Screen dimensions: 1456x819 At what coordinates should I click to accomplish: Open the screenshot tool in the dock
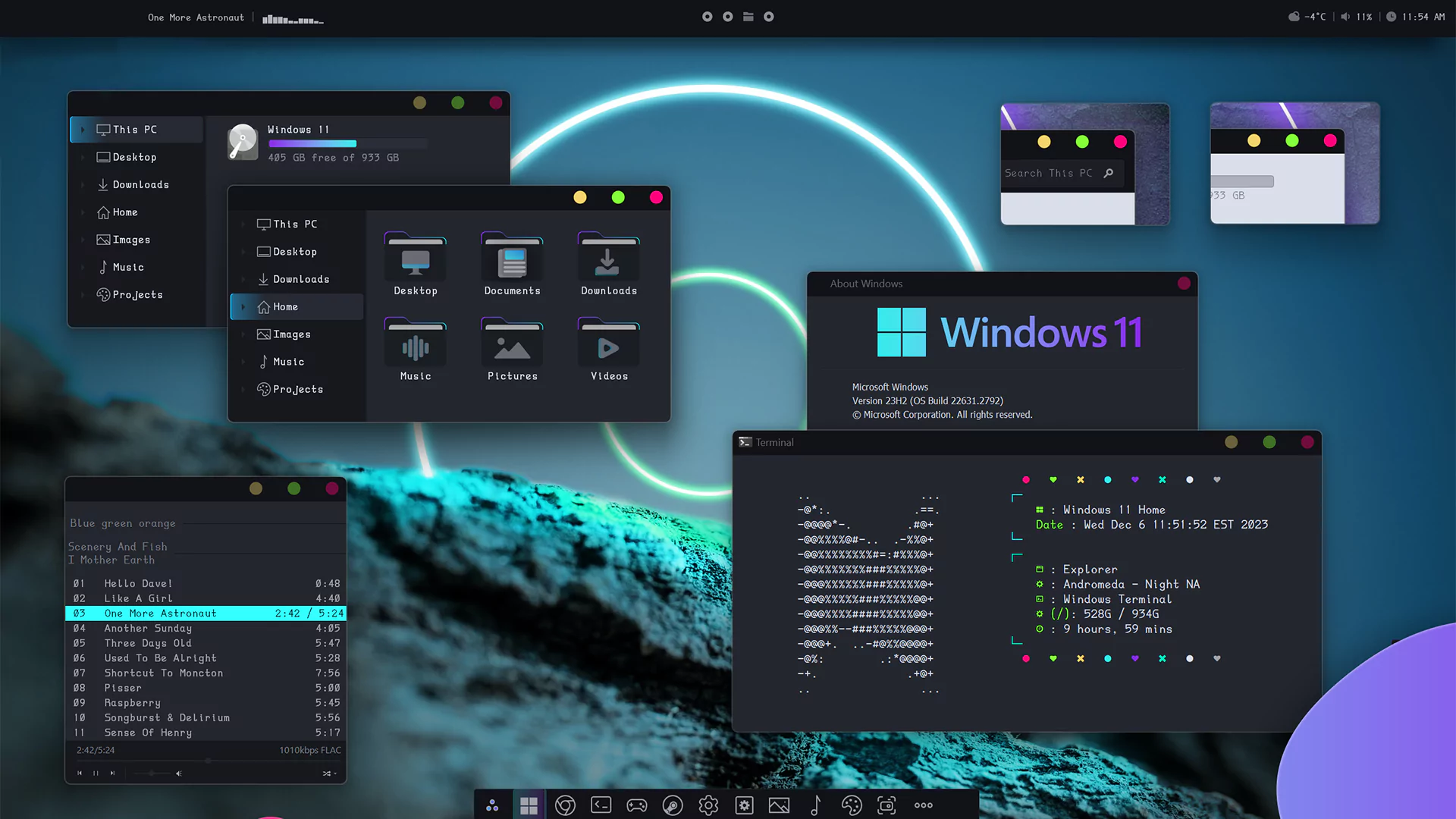(x=886, y=805)
